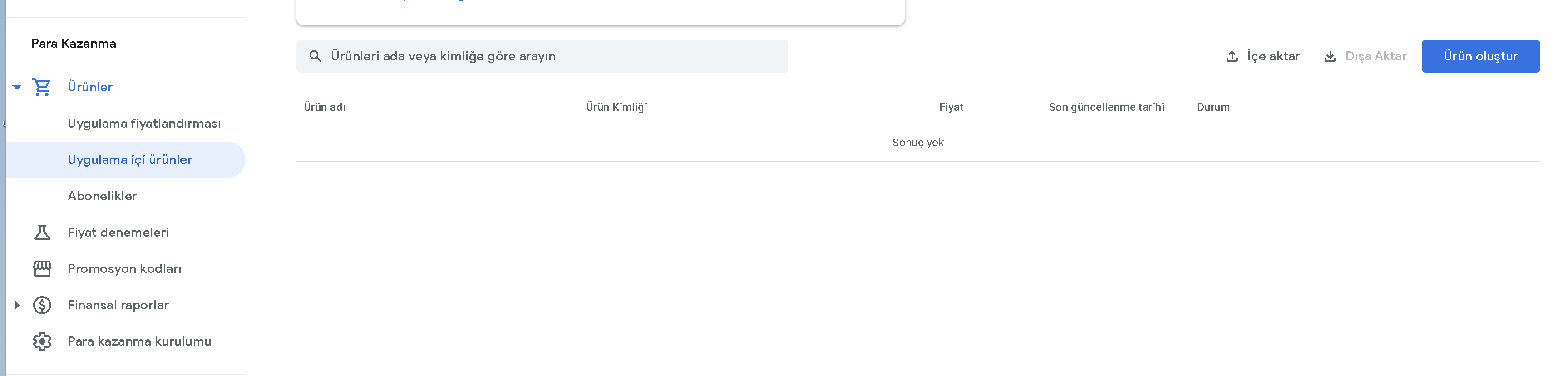The image size is (1568, 376).
Task: Expand the Finansal raporlar arrow
Action: [17, 305]
